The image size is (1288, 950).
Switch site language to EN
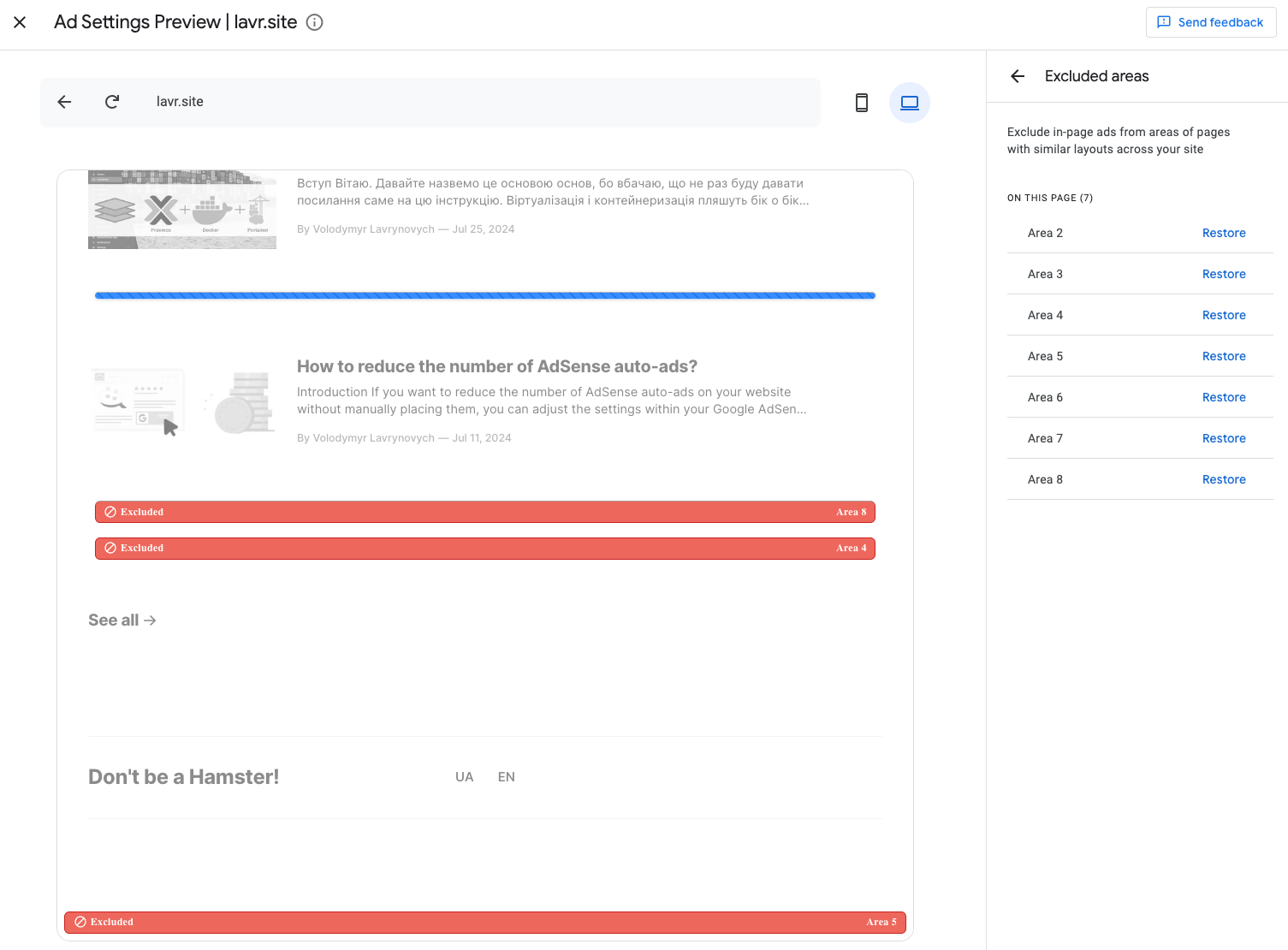(506, 777)
